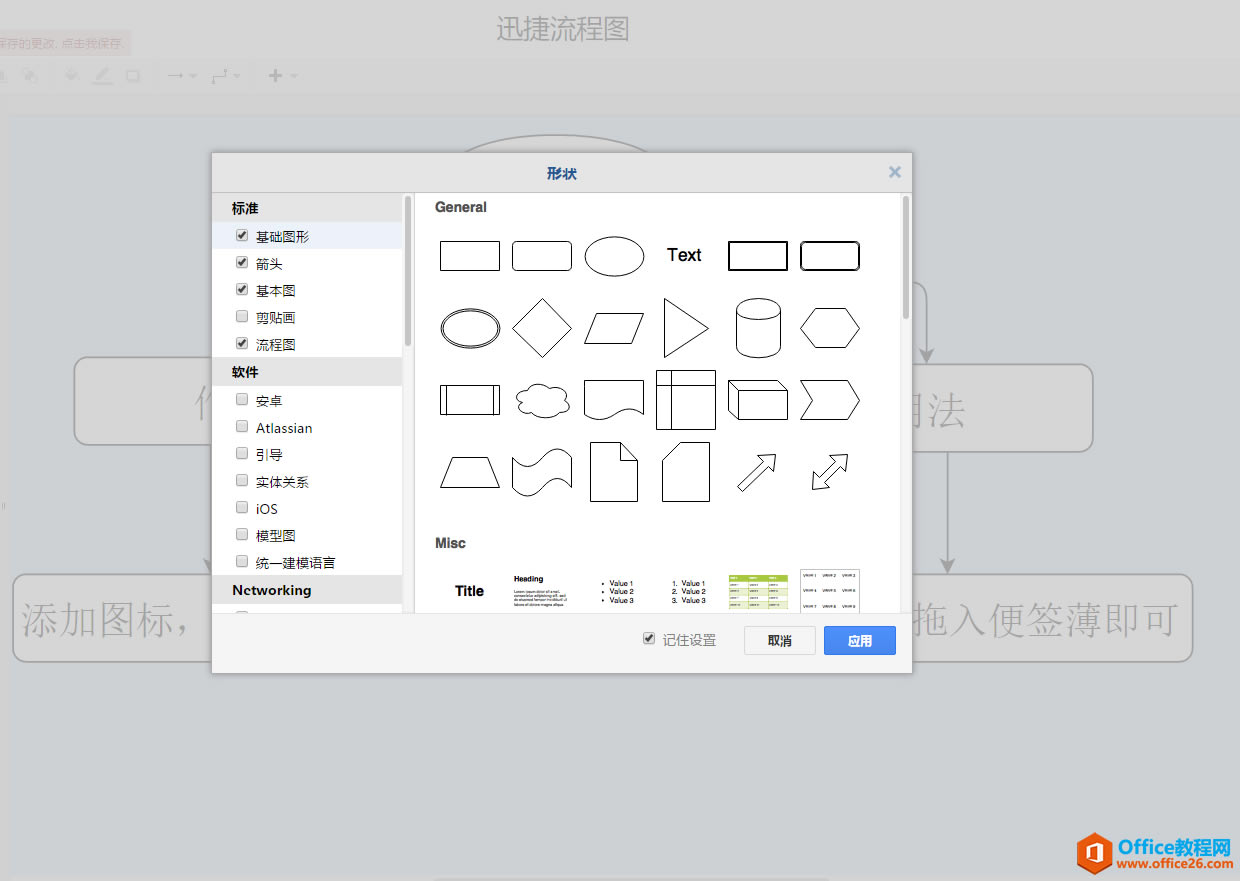This screenshot has width=1240, height=881.
Task: Click the shadow icon in toolbar
Action: tap(133, 76)
